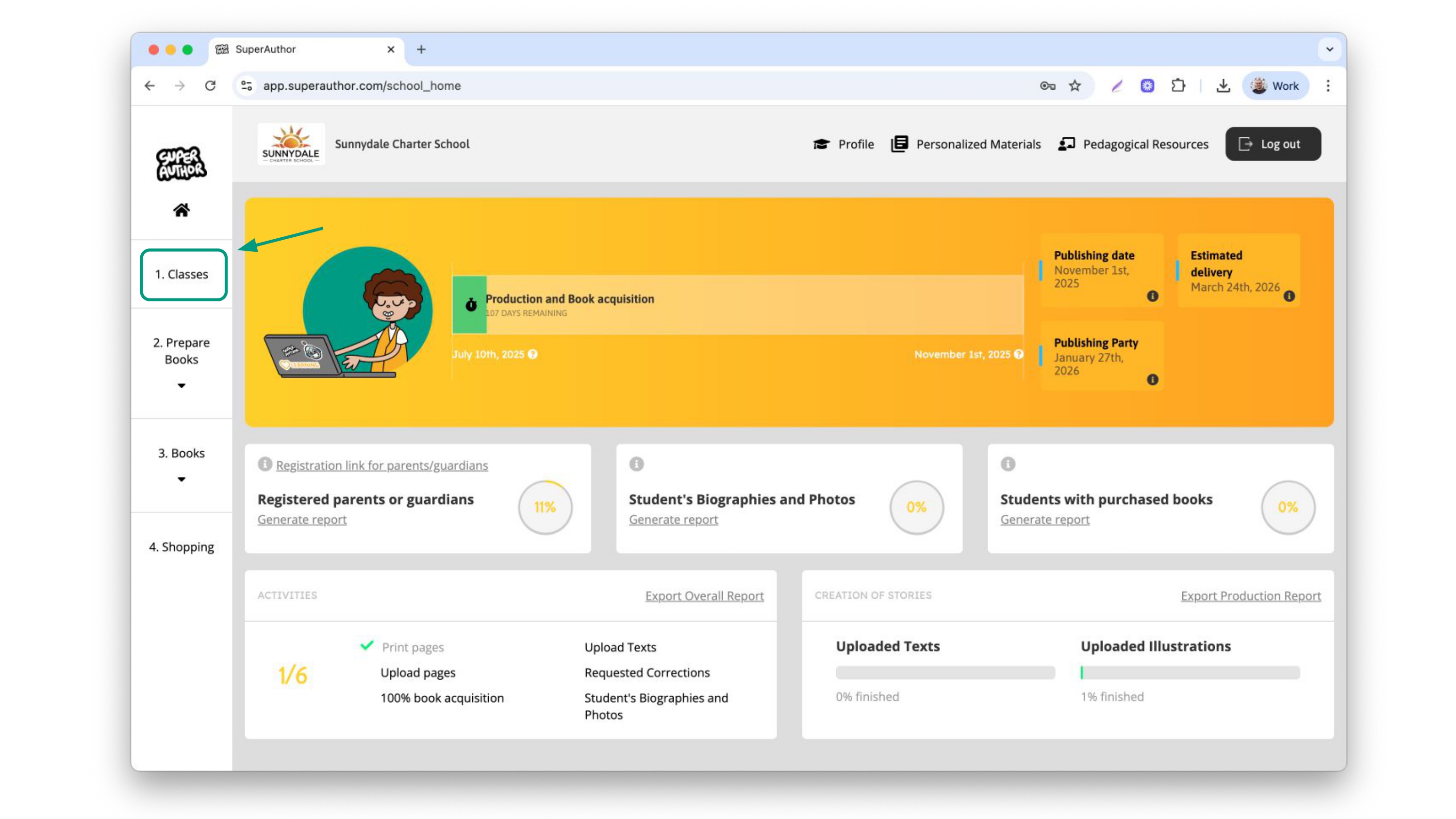Open the tab search dropdown in Chrome
Image resolution: width=1456 pixels, height=819 pixels.
click(x=1330, y=49)
